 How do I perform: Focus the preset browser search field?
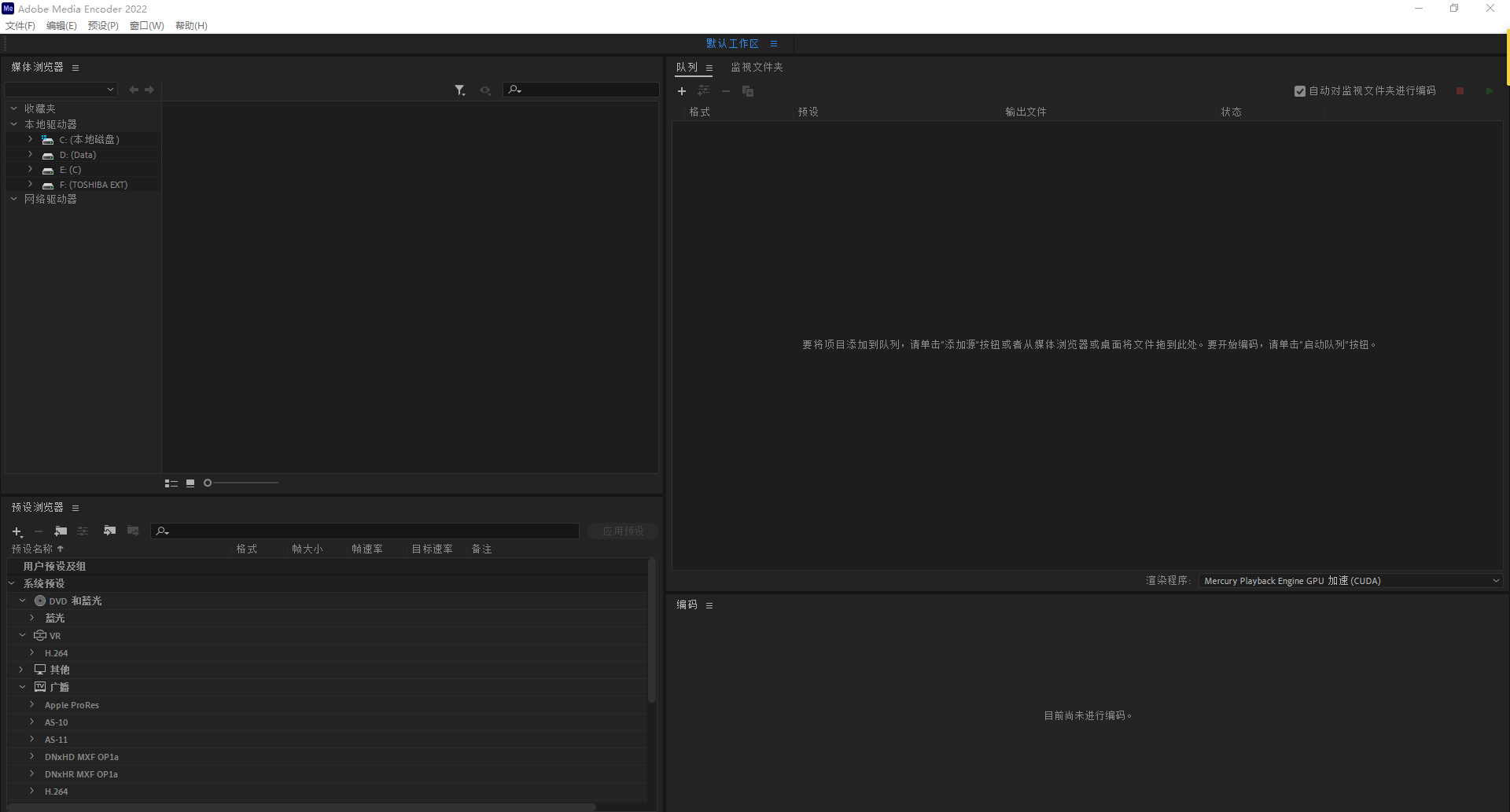point(365,531)
